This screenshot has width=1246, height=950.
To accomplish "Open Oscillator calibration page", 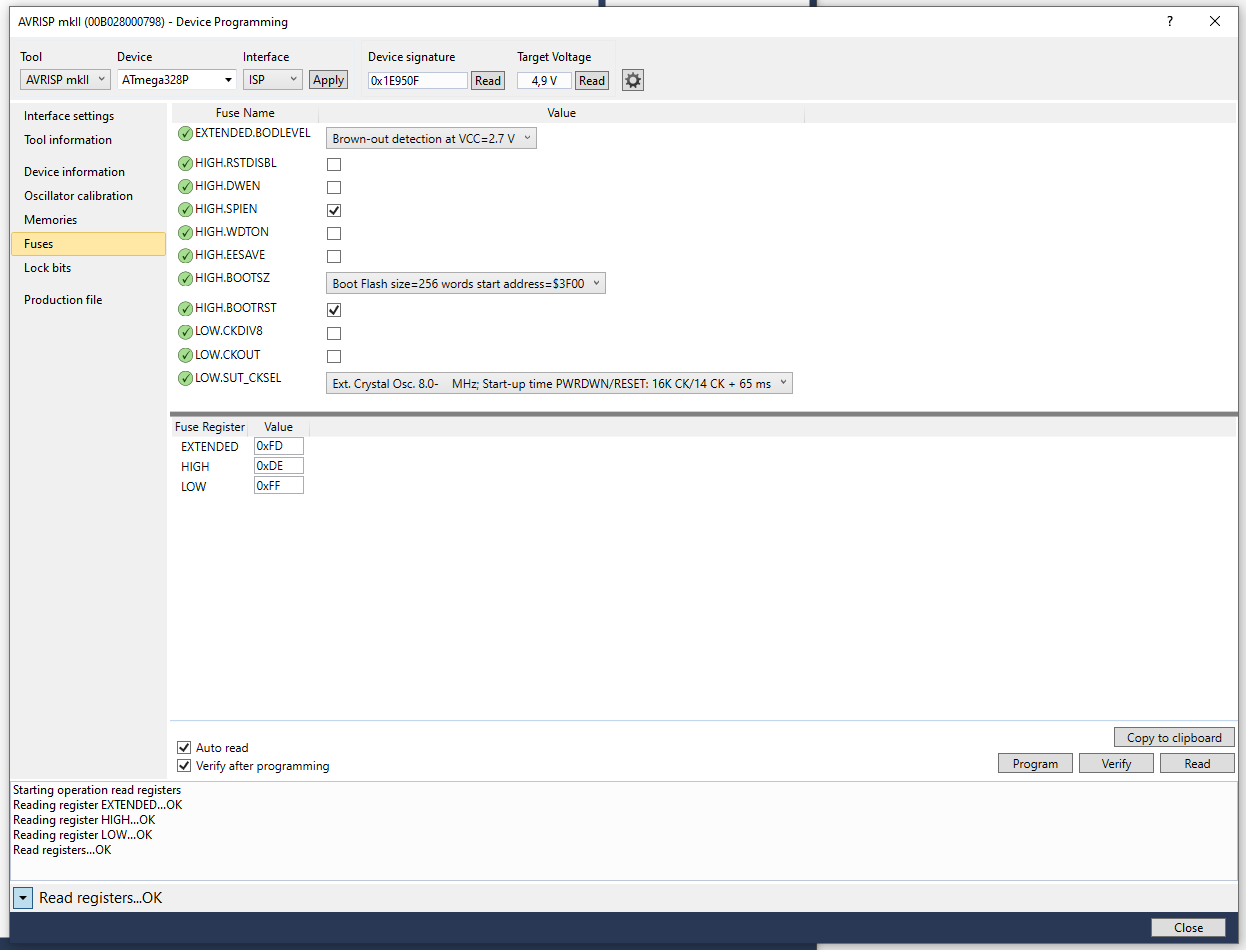I will [x=79, y=196].
